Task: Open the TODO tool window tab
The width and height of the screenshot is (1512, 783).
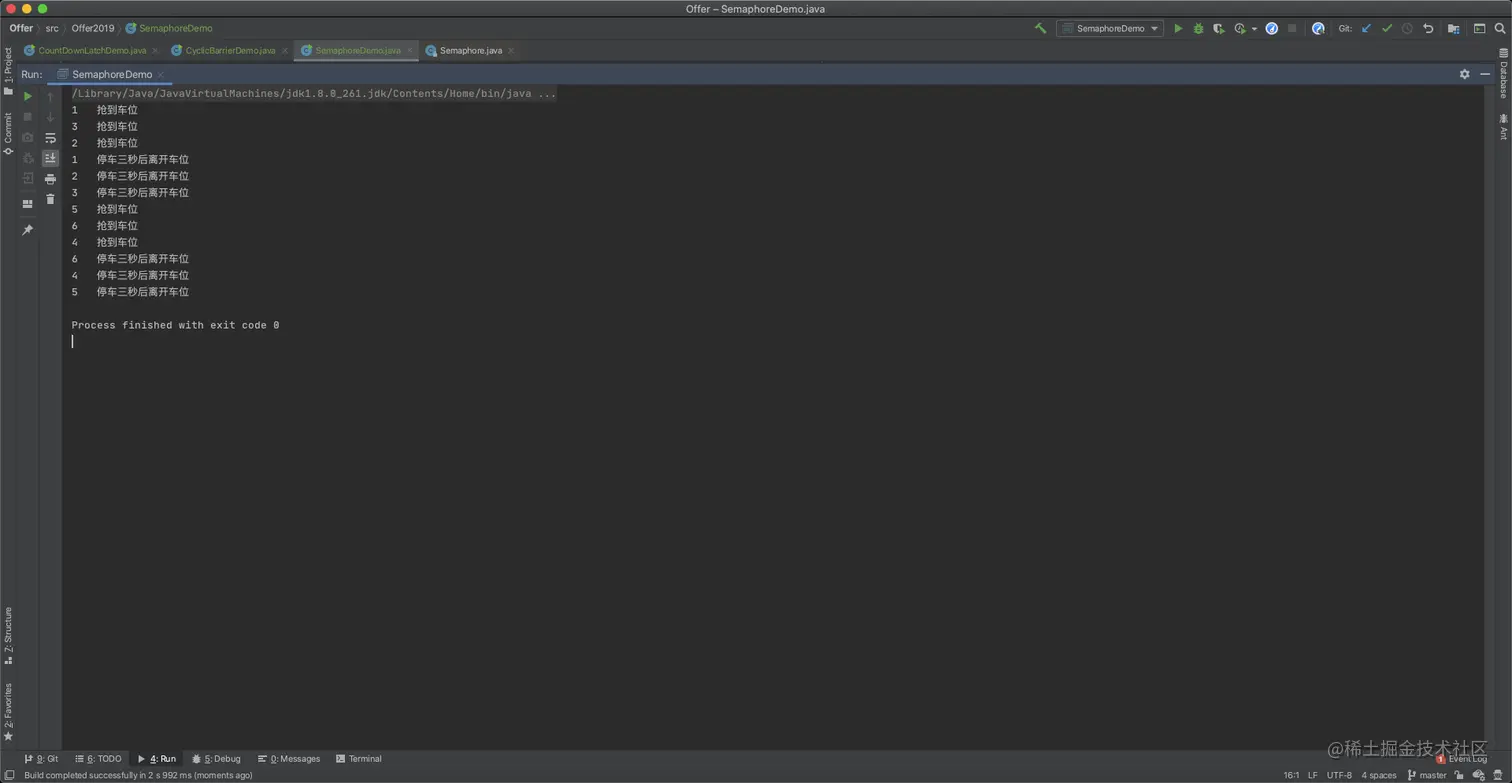Action: [x=98, y=759]
